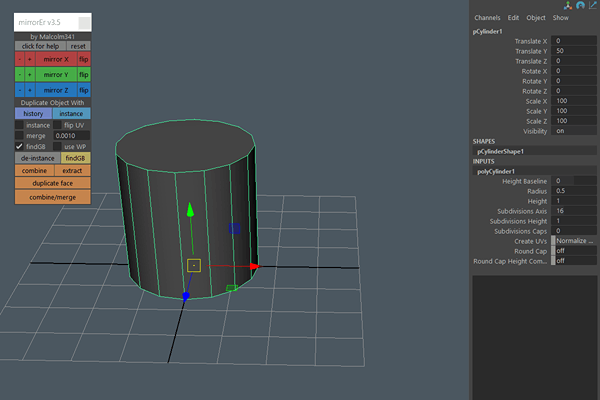Viewport: 600px width, 400px height.
Task: Click the blue Z-axis move handle
Action: (x=186, y=296)
